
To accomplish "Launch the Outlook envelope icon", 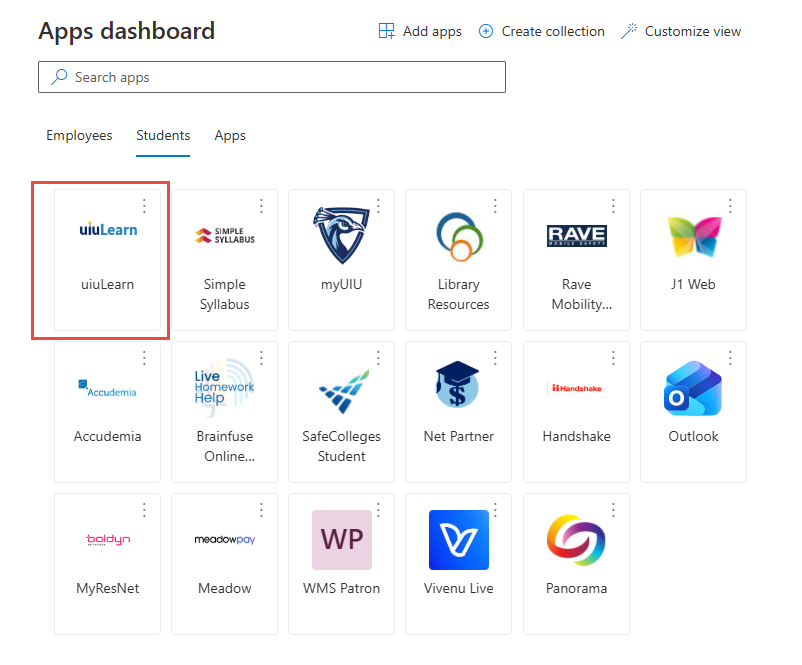I will pos(693,388).
